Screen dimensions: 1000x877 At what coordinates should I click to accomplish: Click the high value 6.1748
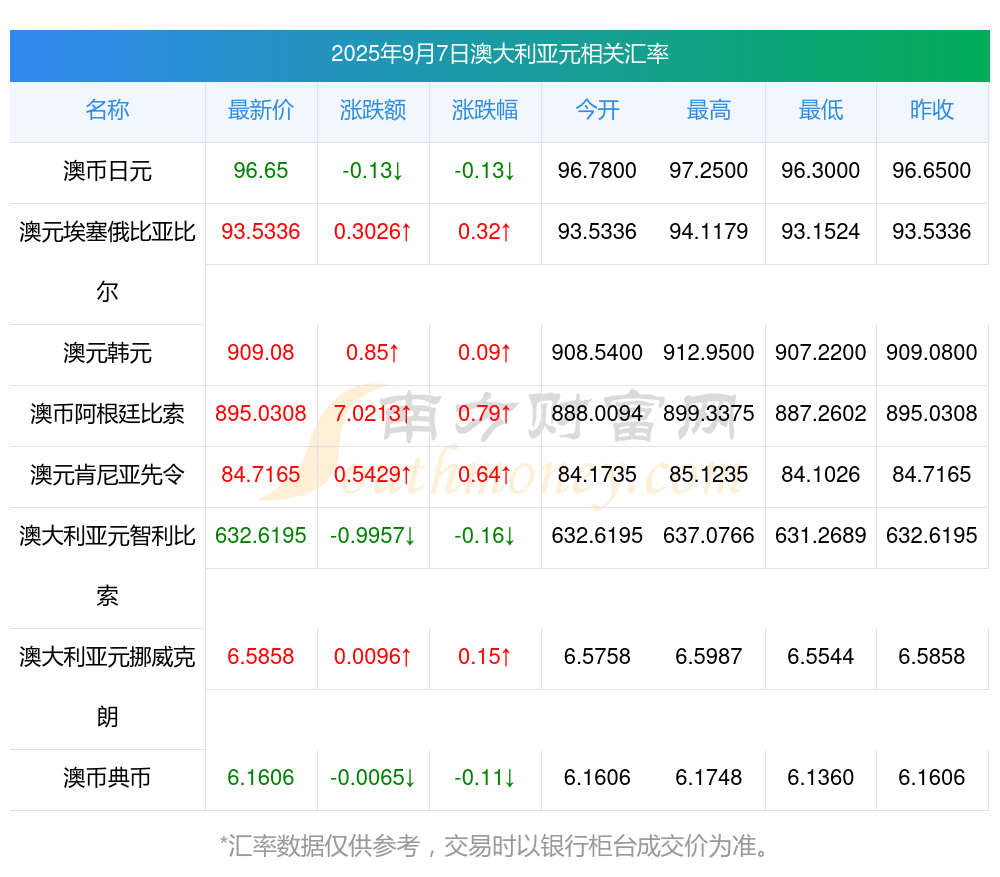pos(709,778)
